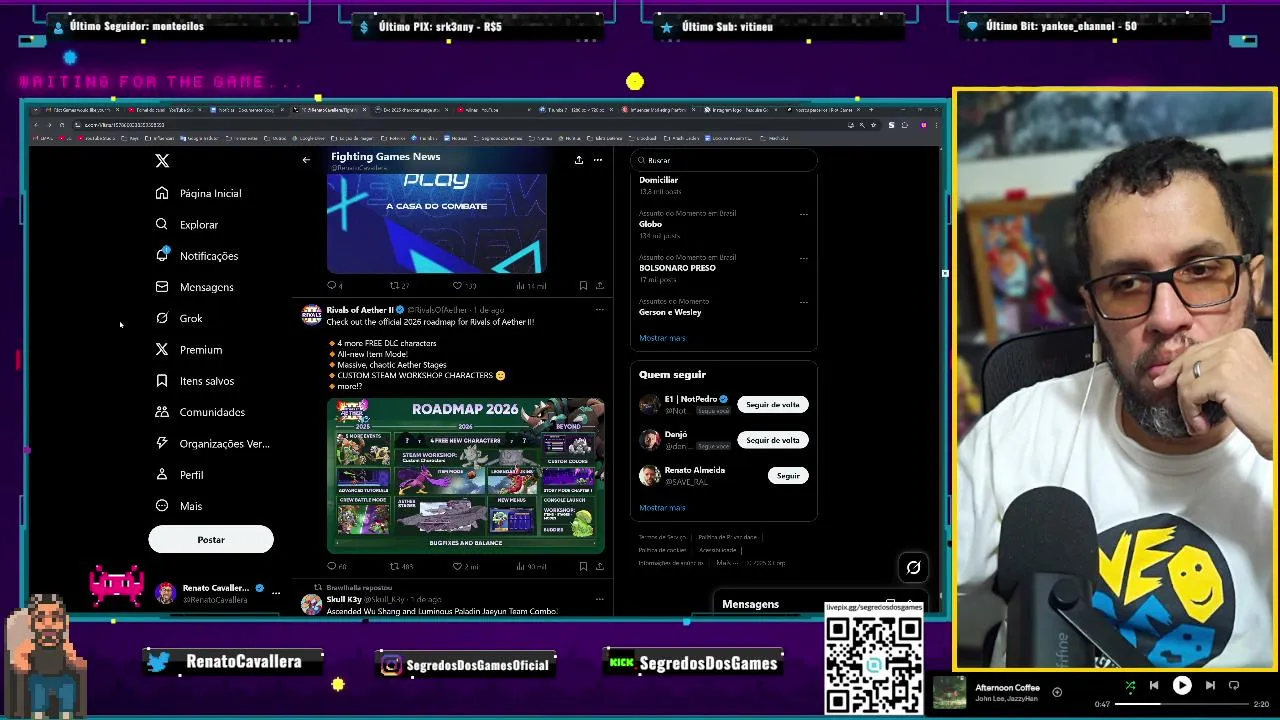Repost the Rivals of Aether II roadmap post
This screenshot has height=720, width=1280.
coord(400,566)
